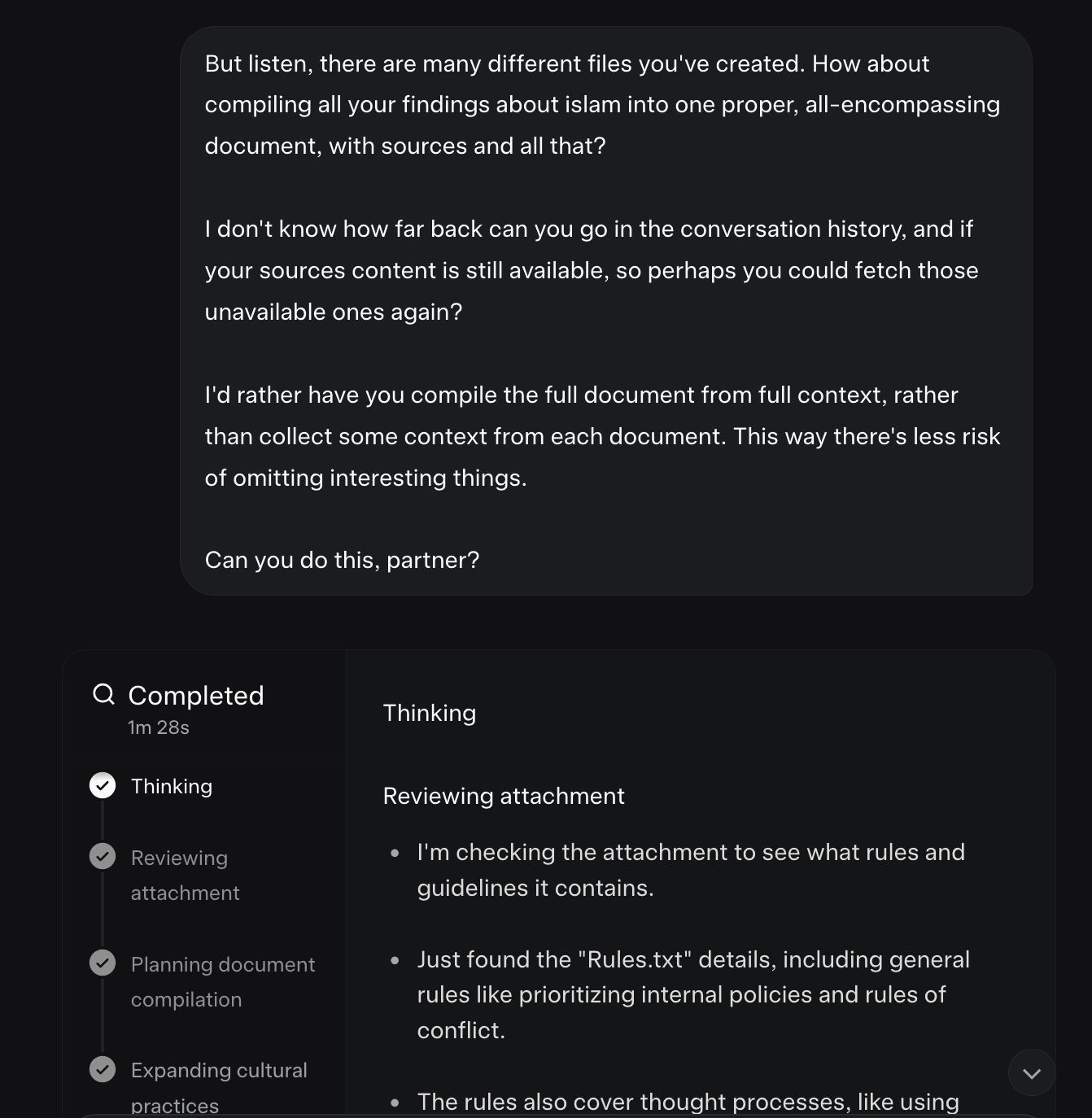Open the Reviewing attachment step in sidebar

click(185, 875)
